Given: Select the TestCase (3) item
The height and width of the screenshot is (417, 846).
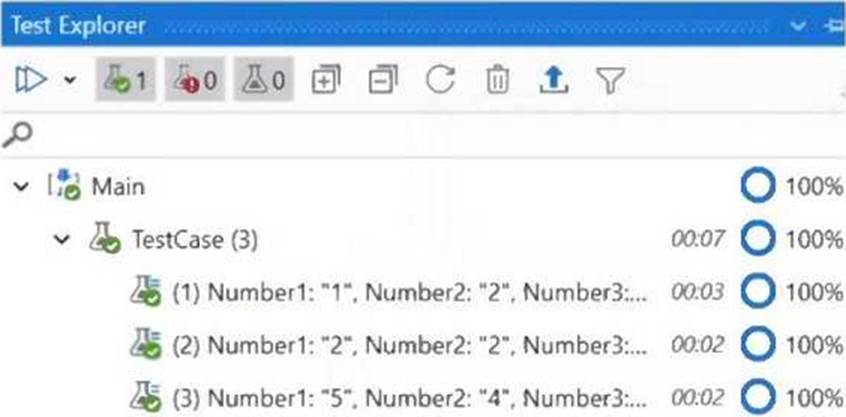Looking at the screenshot, I should [x=195, y=239].
